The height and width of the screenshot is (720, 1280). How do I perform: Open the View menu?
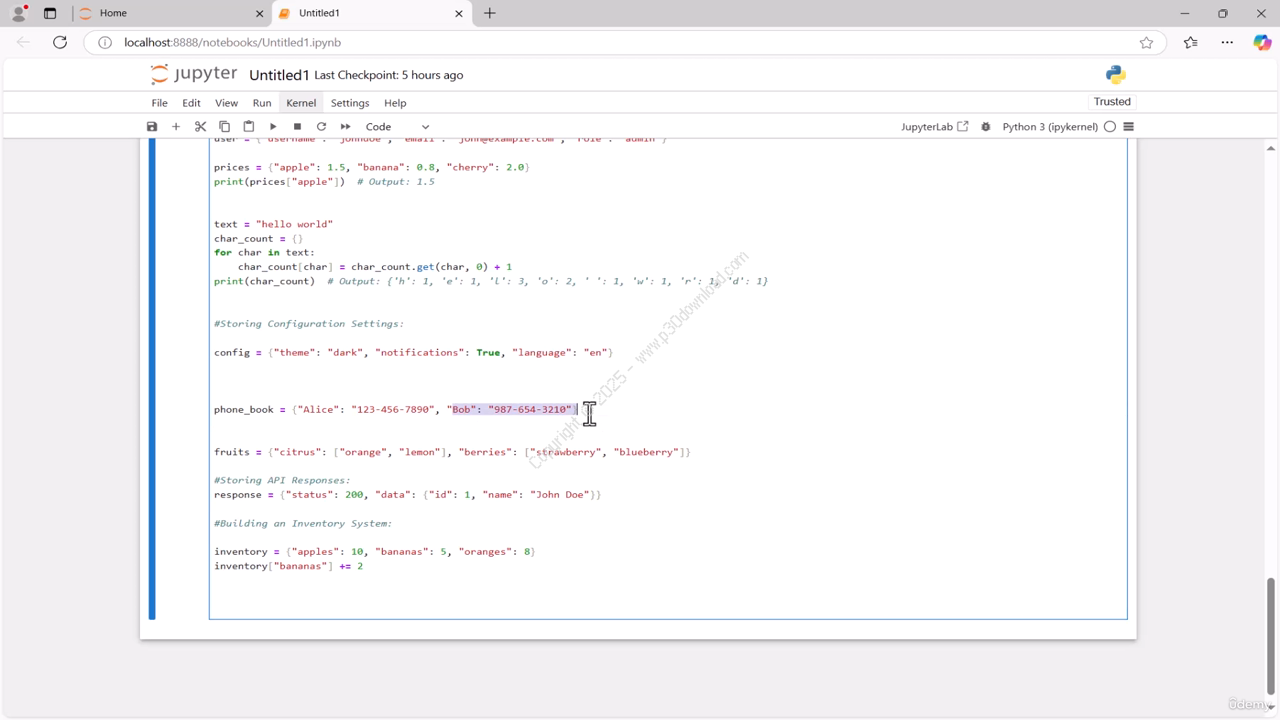pos(227,103)
